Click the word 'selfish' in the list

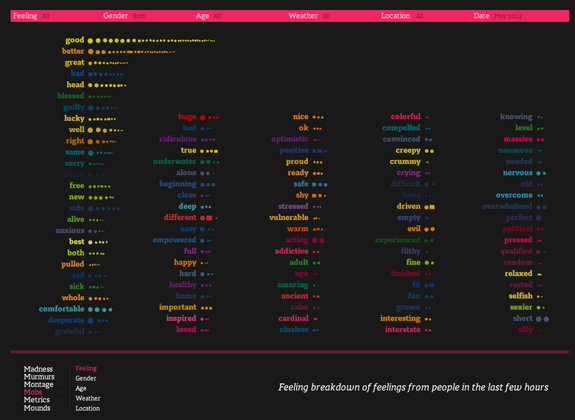click(x=521, y=296)
